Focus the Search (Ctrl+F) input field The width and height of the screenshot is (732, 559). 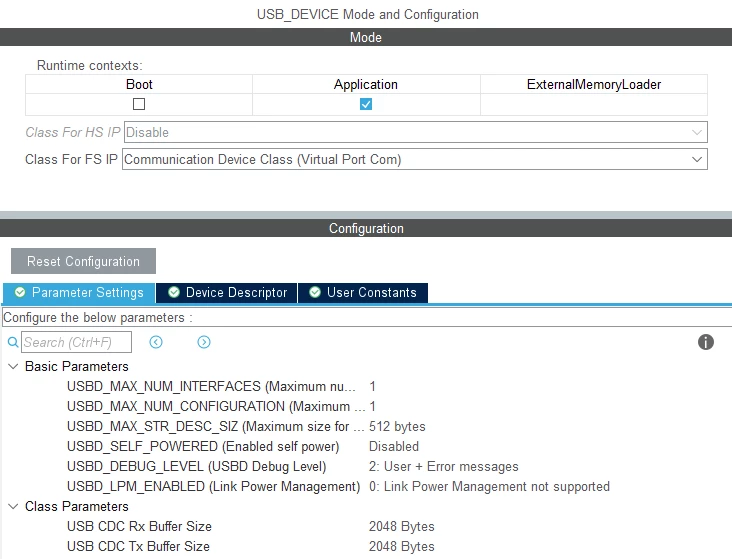(x=77, y=342)
